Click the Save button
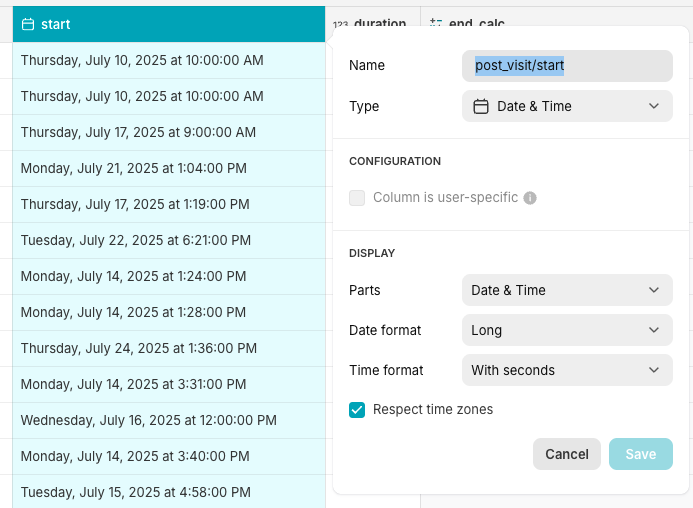 pos(641,454)
